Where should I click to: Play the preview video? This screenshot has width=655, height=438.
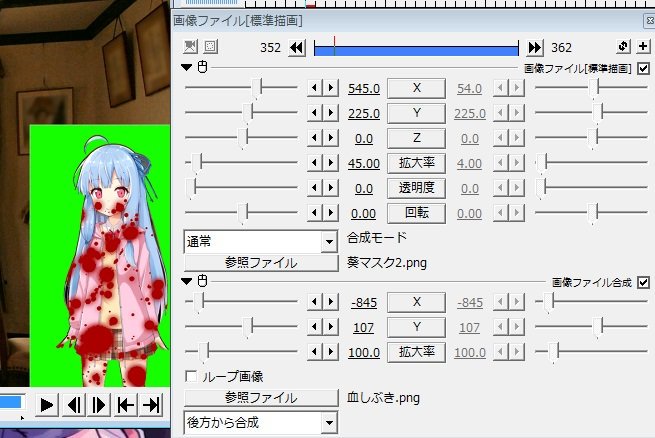[x=46, y=405]
